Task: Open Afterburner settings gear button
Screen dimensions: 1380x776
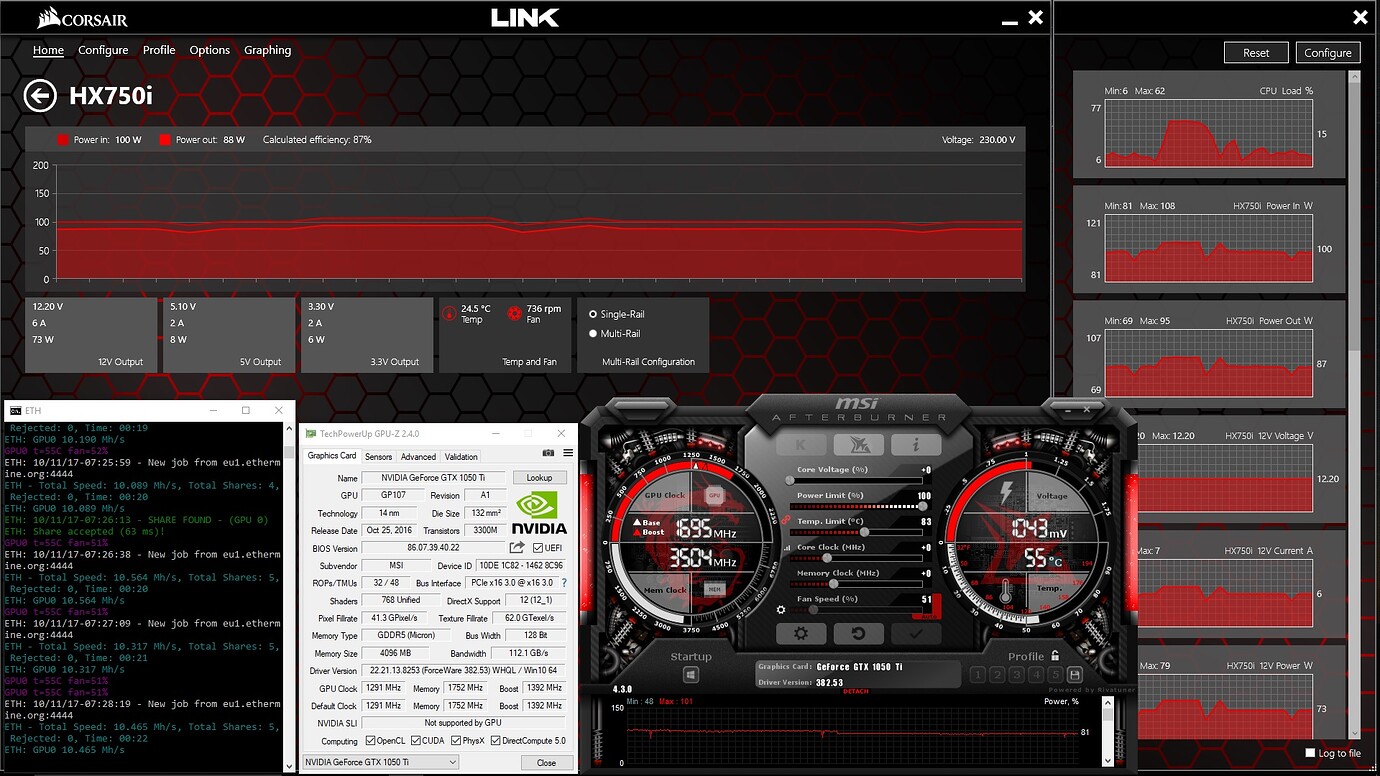Action: point(802,633)
